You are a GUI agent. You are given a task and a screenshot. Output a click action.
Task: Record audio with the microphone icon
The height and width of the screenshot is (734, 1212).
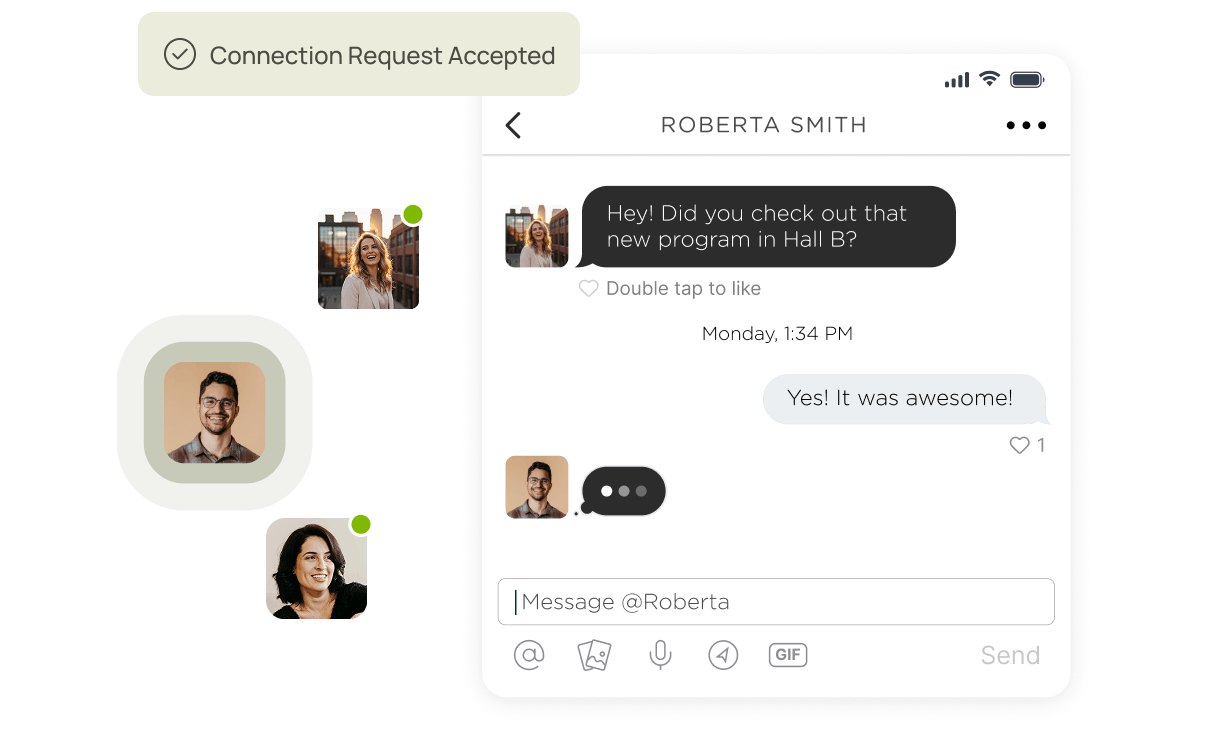[x=660, y=655]
